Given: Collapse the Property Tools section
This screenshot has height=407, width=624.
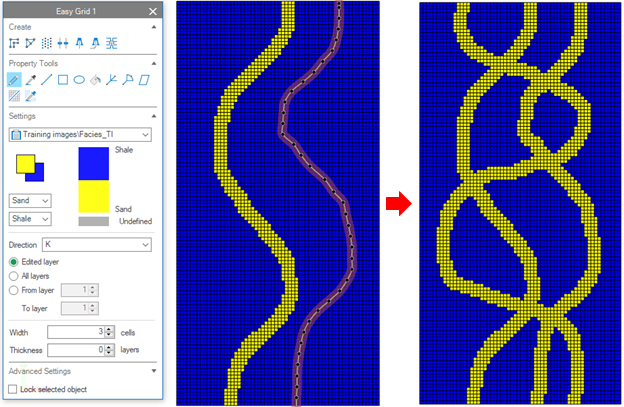Looking at the screenshot, I should (x=152, y=62).
